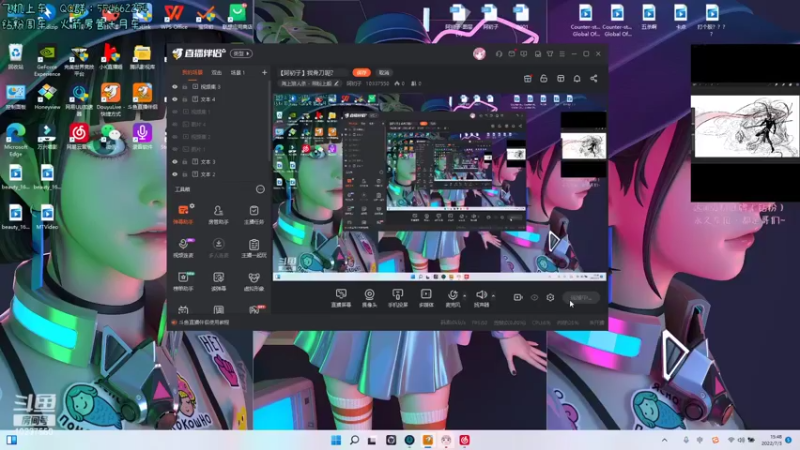Click the pencil icon to edit stream category
Viewport: 800px width, 450px height.
[336, 83]
